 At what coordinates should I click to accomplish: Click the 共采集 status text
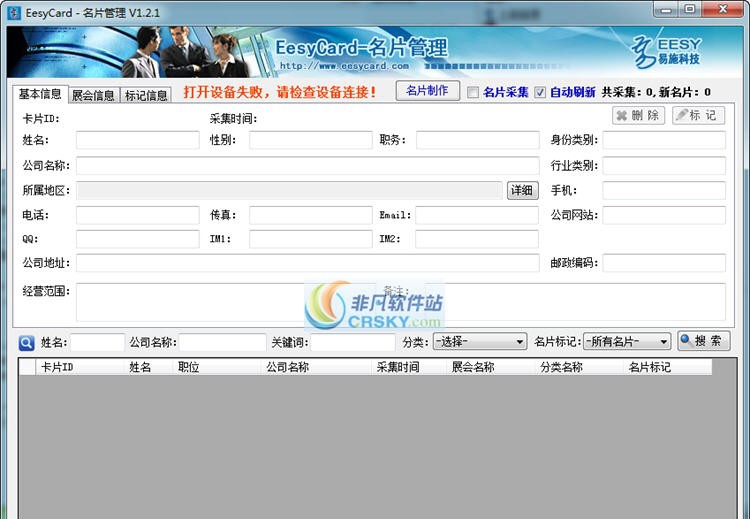pyautogui.click(x=656, y=92)
